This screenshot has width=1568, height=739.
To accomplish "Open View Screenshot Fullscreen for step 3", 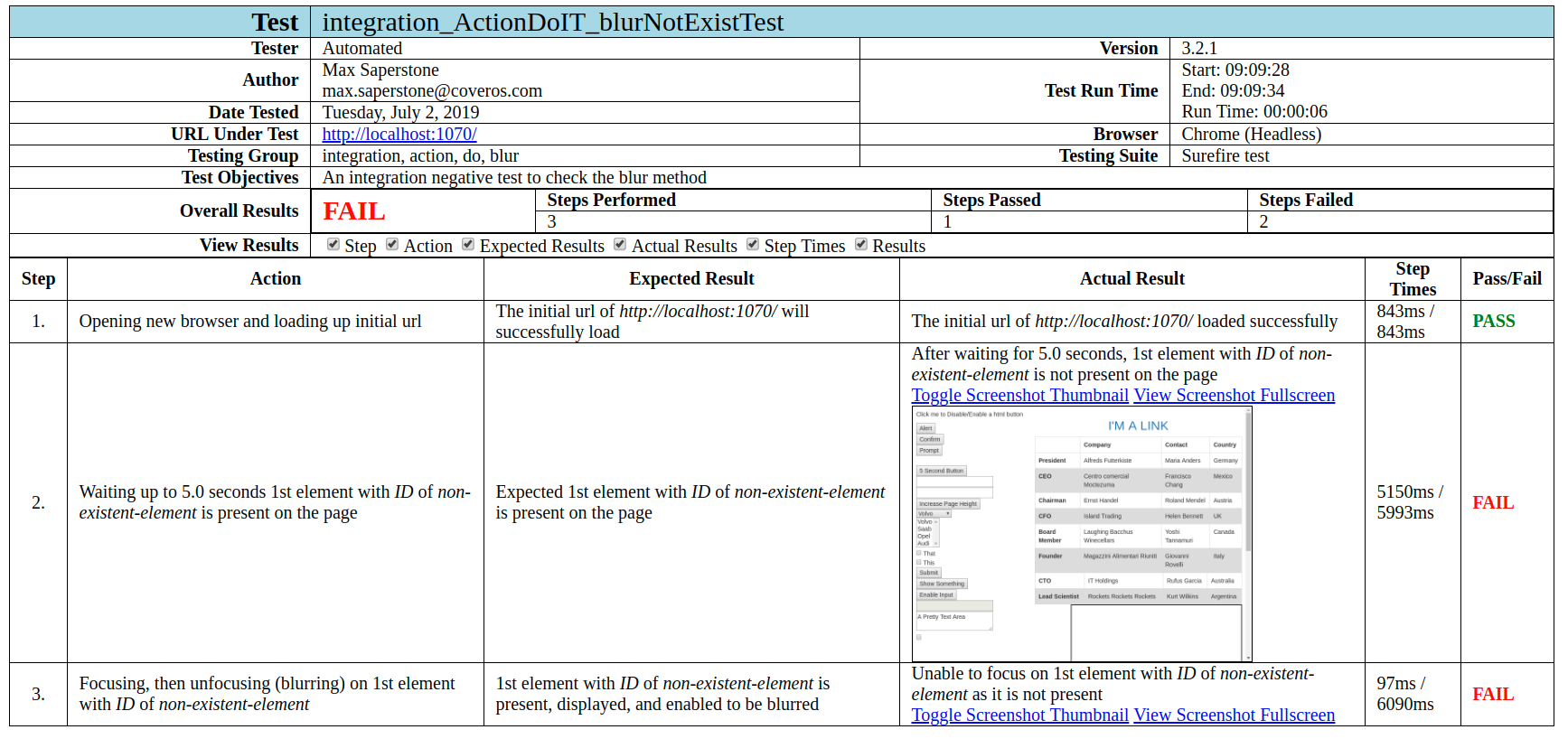I will click(1234, 716).
